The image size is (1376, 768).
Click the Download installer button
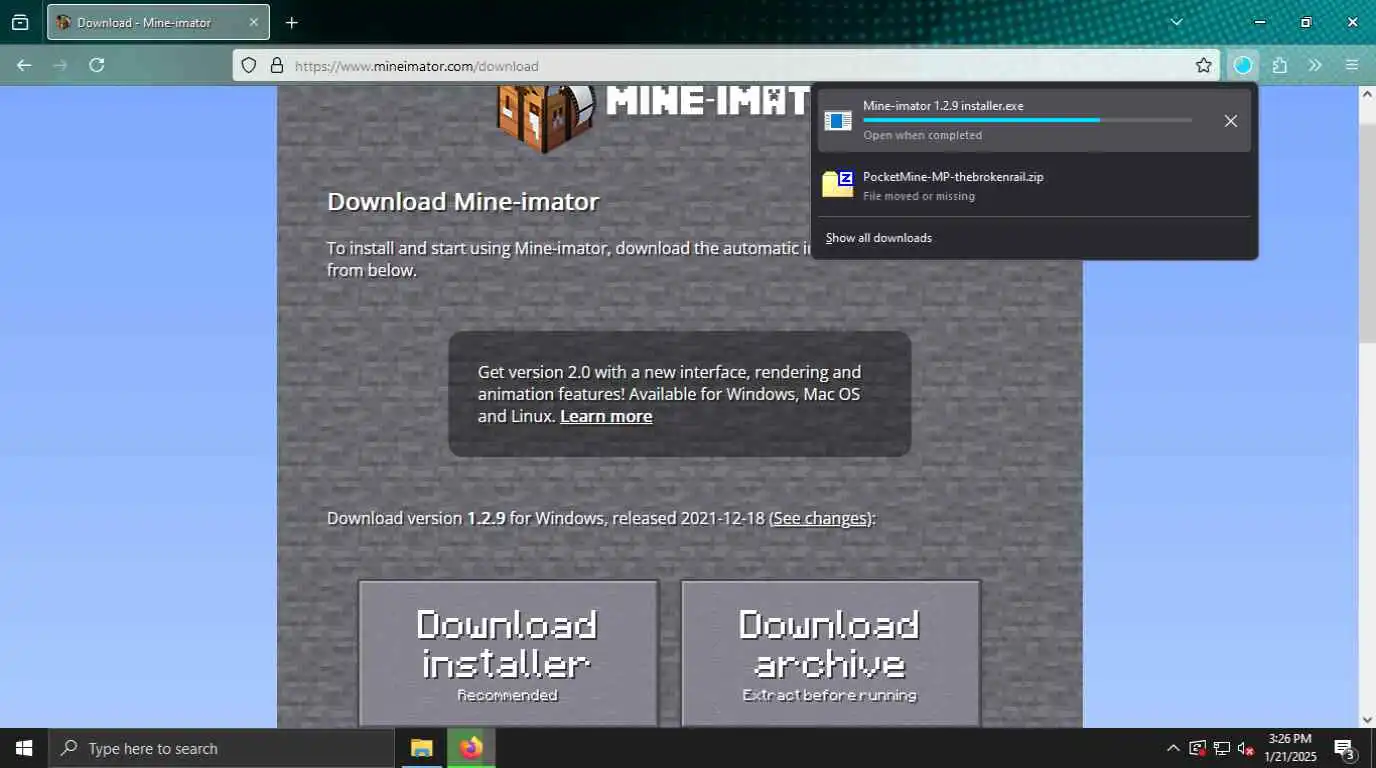click(508, 653)
